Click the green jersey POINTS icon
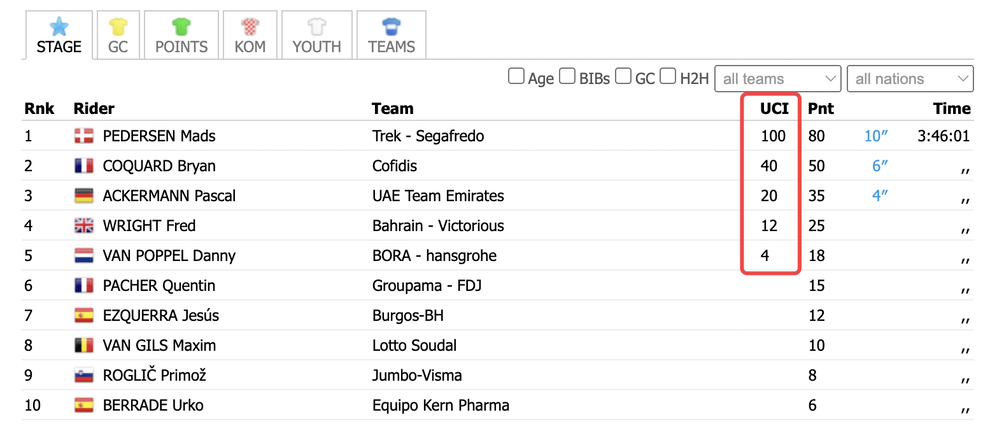 [x=181, y=27]
